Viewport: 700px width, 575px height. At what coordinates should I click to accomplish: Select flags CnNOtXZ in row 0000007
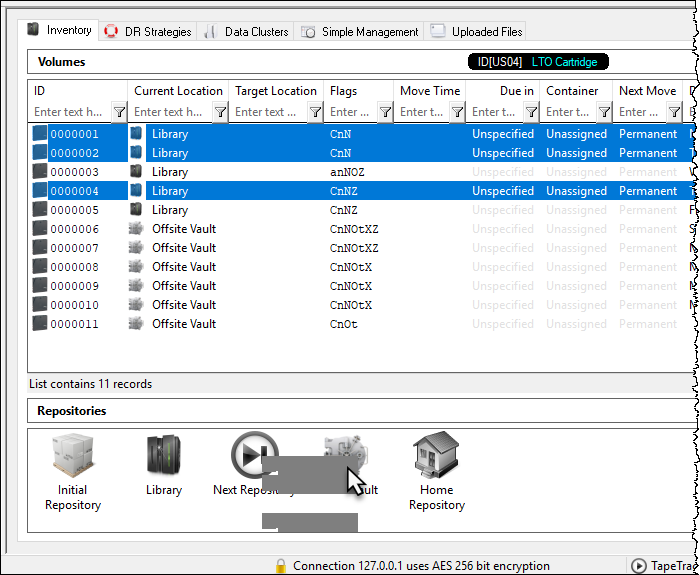pyautogui.click(x=354, y=248)
